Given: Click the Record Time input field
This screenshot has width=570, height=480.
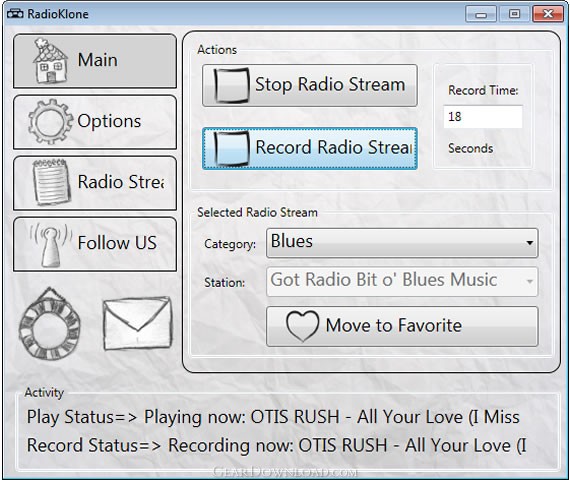Looking at the screenshot, I should (483, 117).
